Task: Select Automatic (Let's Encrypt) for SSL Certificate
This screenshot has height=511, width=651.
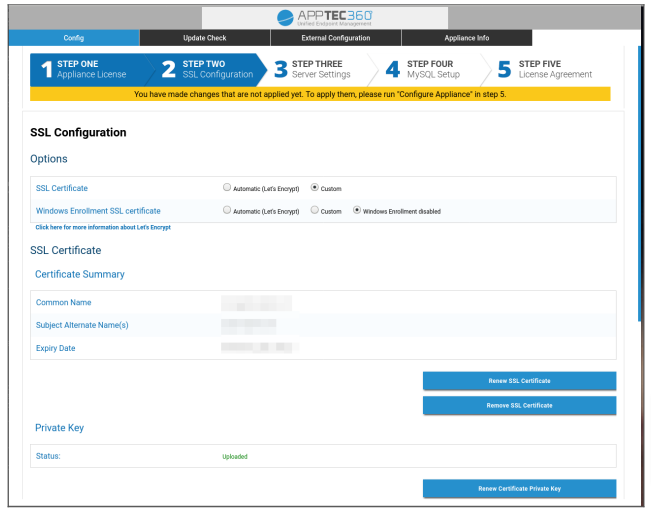Action: [x=227, y=187]
